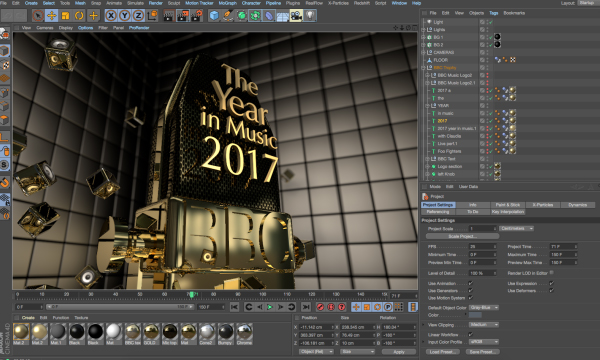Play animation forwards

pyautogui.click(x=270, y=307)
